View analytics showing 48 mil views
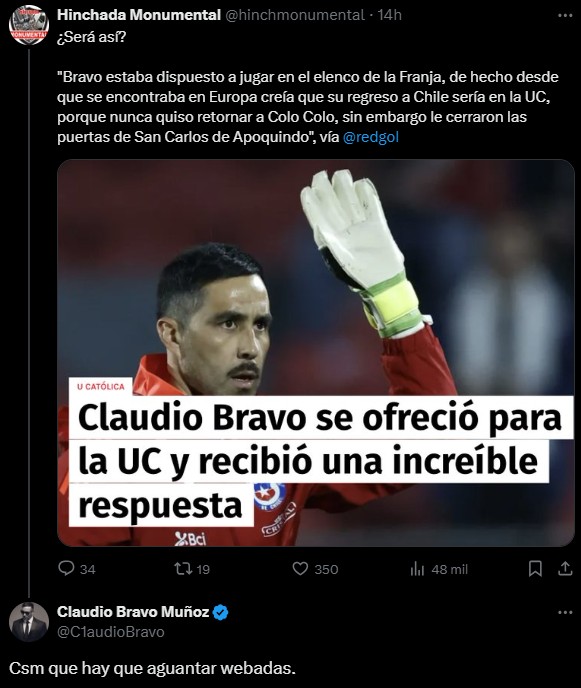The width and height of the screenshot is (581, 688). [417, 569]
